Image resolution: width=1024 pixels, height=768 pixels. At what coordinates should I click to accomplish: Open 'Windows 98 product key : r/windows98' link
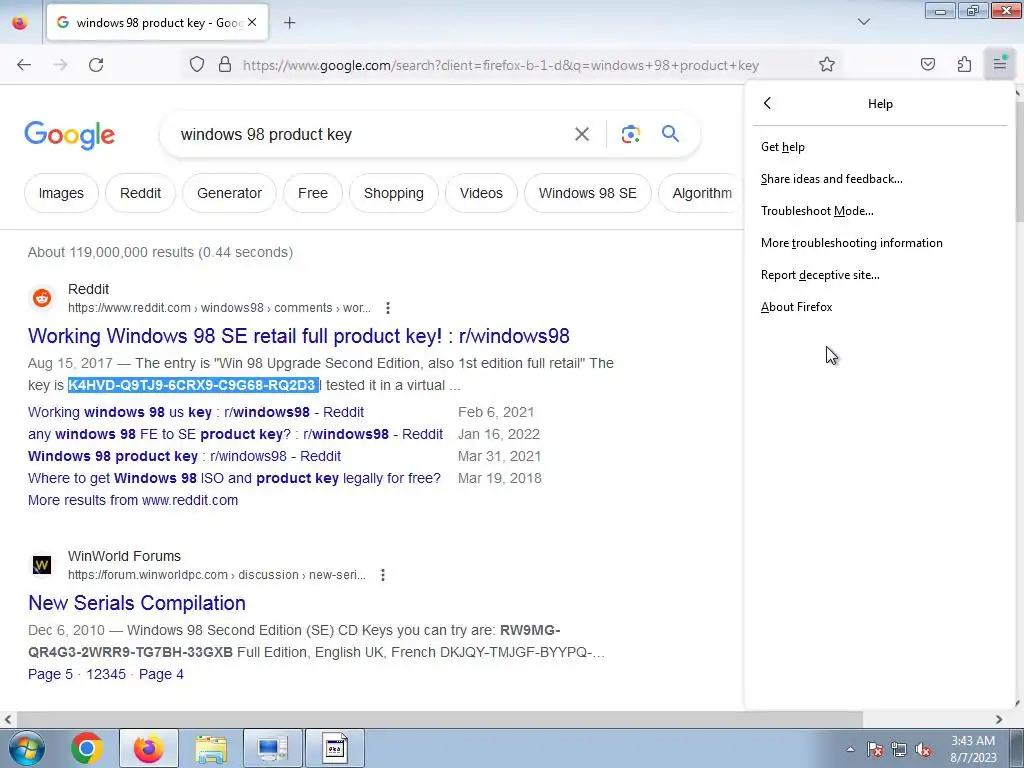click(x=185, y=456)
